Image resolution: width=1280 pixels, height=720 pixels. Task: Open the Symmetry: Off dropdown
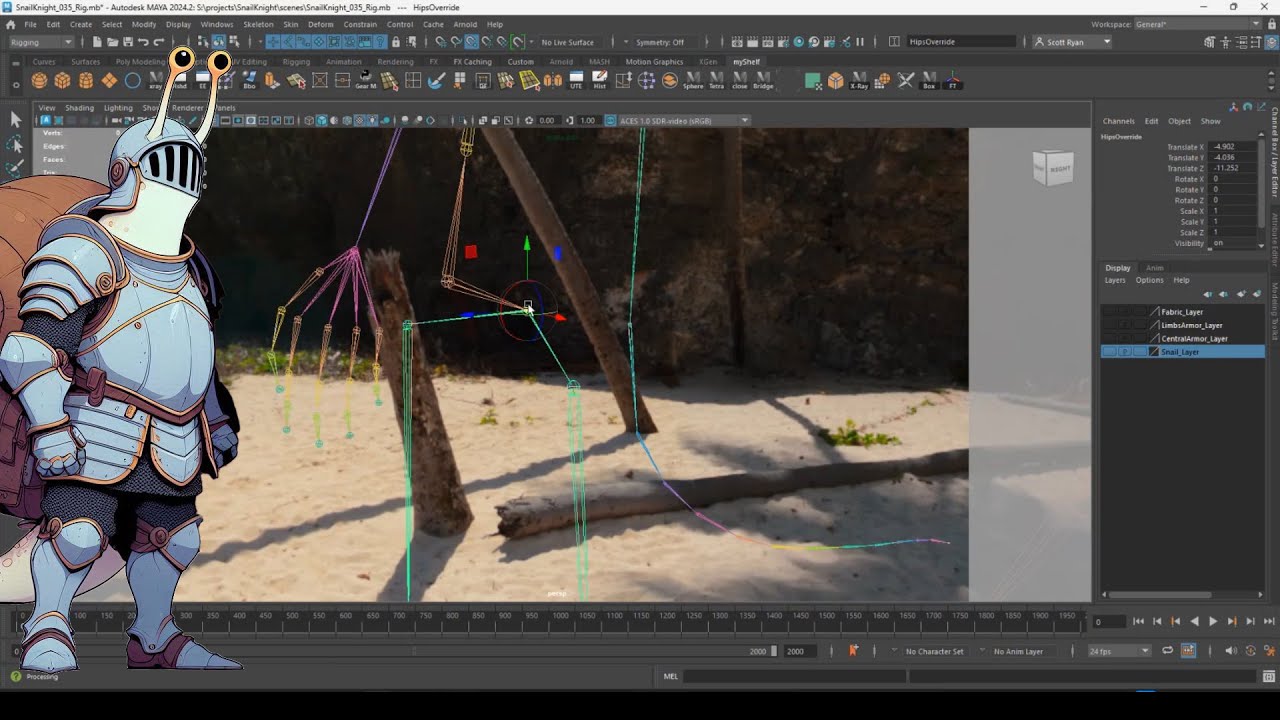[x=660, y=42]
